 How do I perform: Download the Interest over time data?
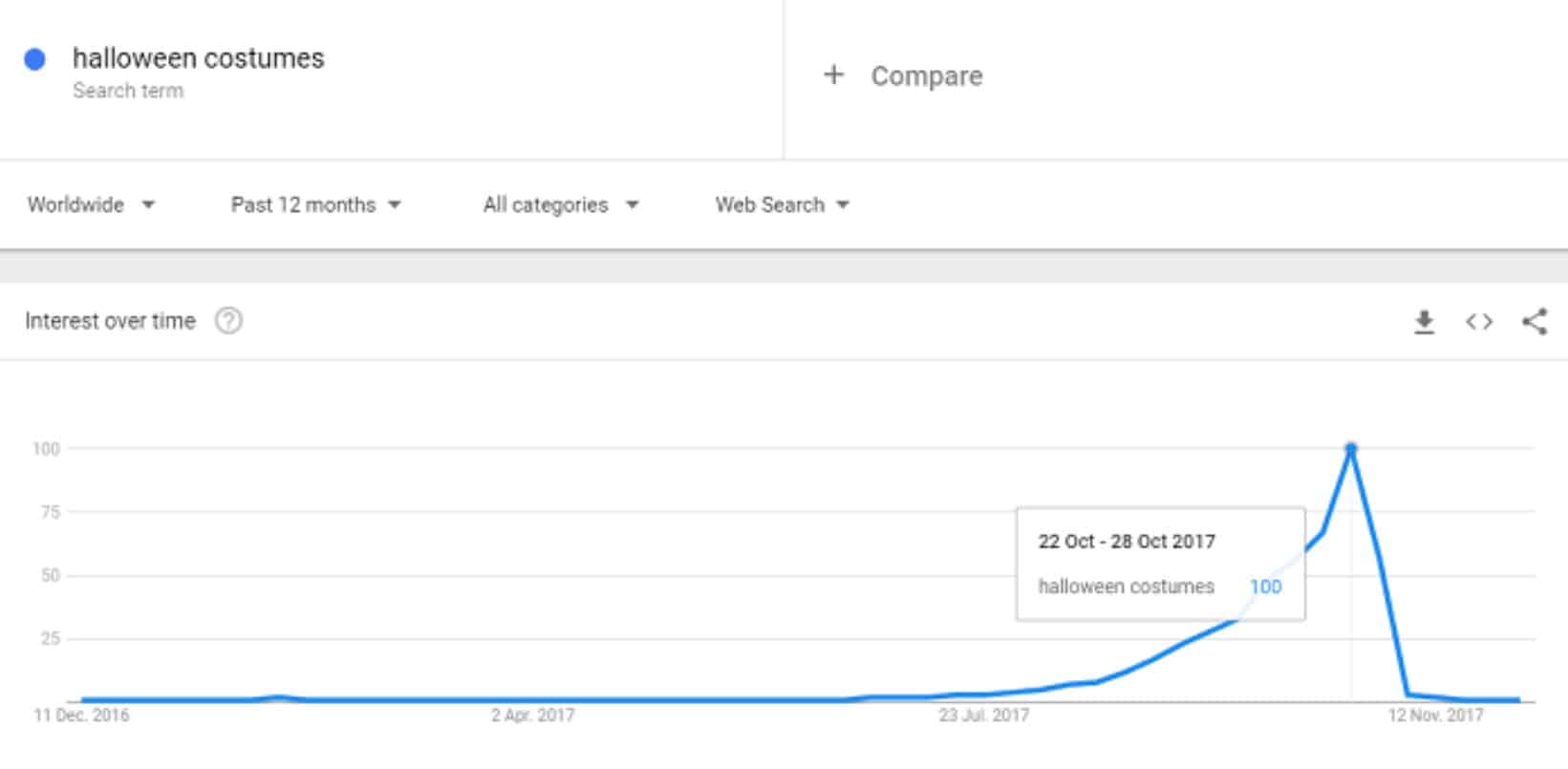tap(1424, 322)
